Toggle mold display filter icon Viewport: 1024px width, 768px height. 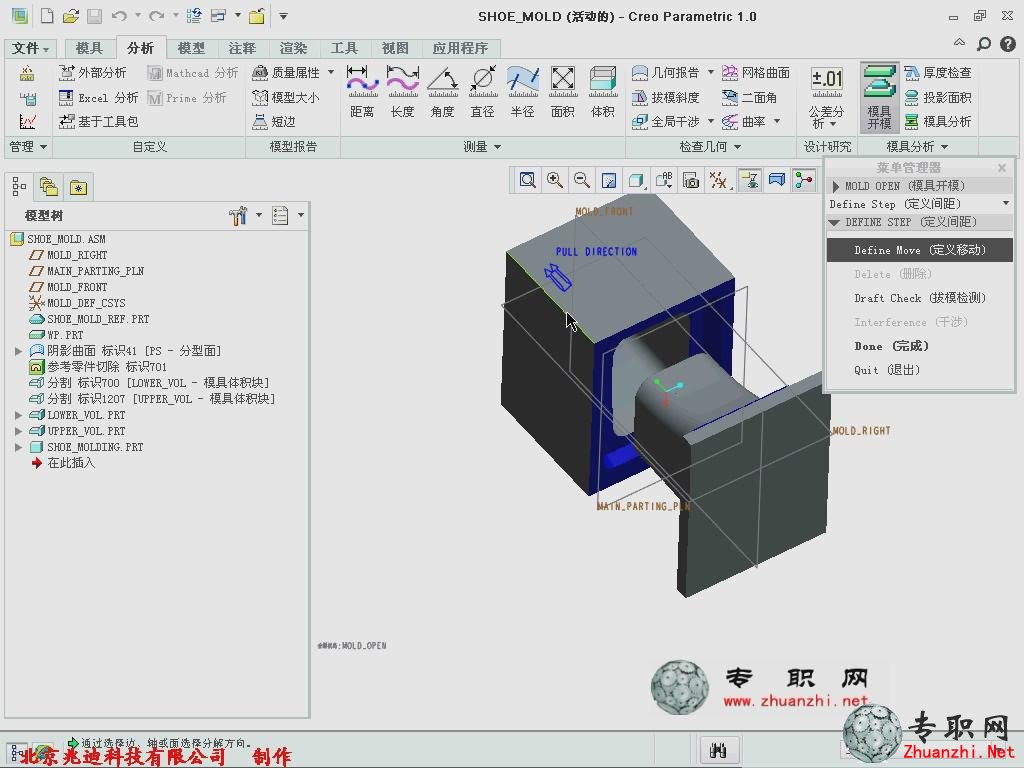[x=776, y=180]
